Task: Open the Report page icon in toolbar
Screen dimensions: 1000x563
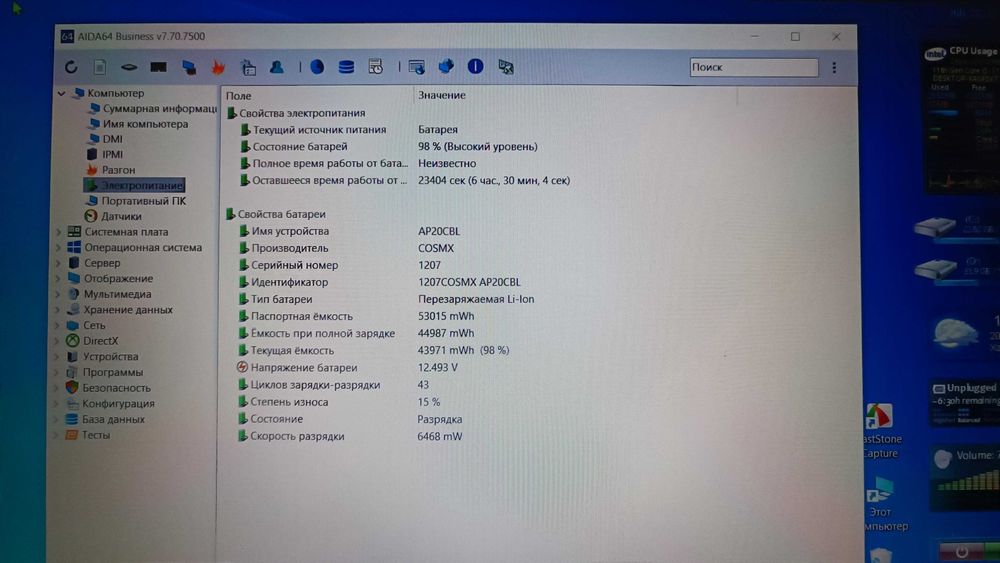Action: point(100,67)
